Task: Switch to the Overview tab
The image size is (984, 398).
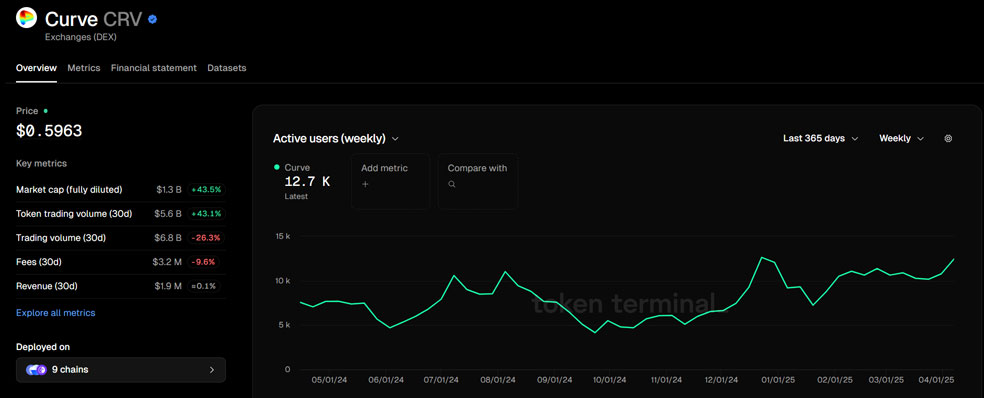Action: pos(36,68)
